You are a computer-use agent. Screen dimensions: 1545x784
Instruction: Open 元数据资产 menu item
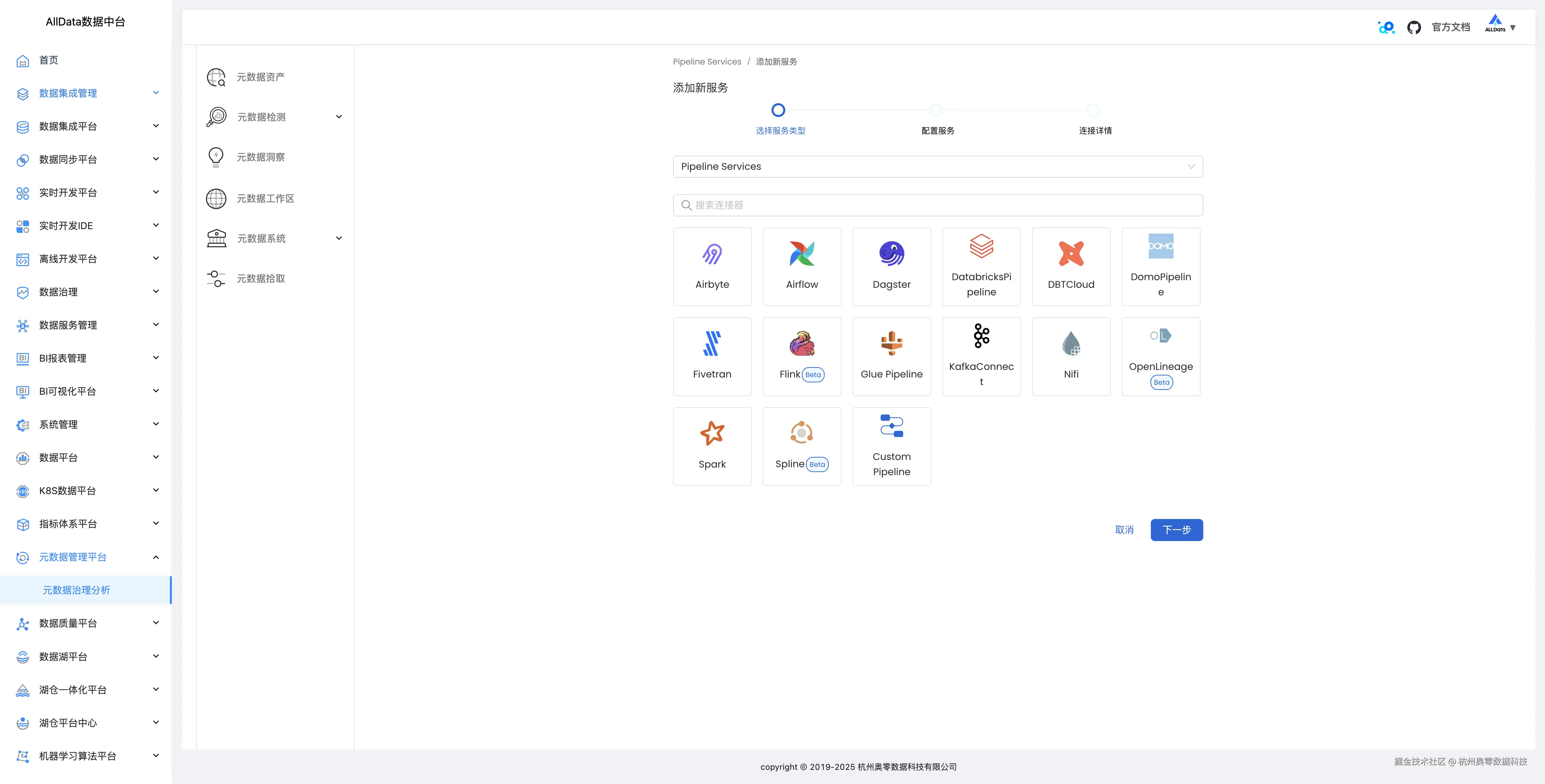(x=260, y=77)
